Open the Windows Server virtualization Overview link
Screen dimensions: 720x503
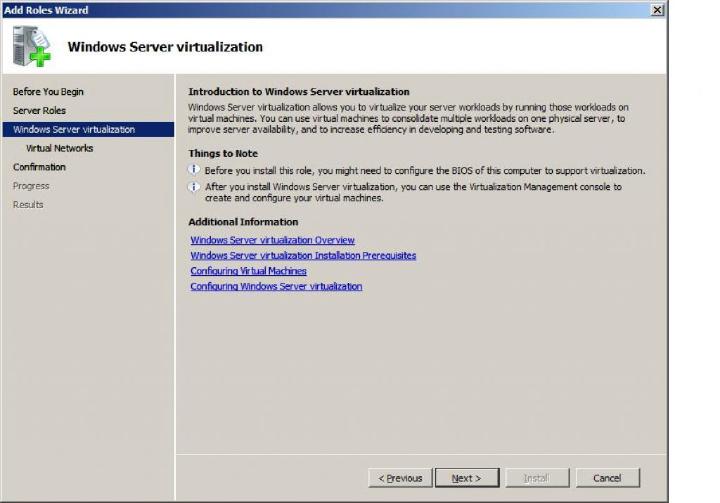273,240
